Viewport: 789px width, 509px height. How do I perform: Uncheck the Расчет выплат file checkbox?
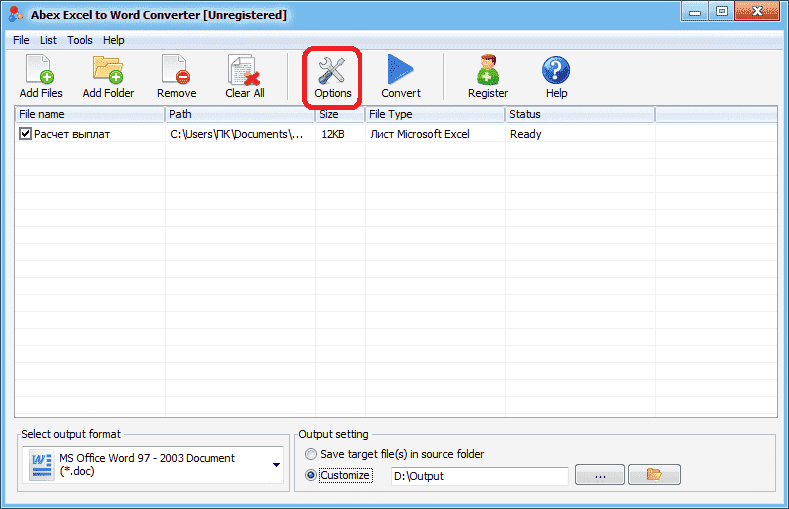click(x=25, y=134)
